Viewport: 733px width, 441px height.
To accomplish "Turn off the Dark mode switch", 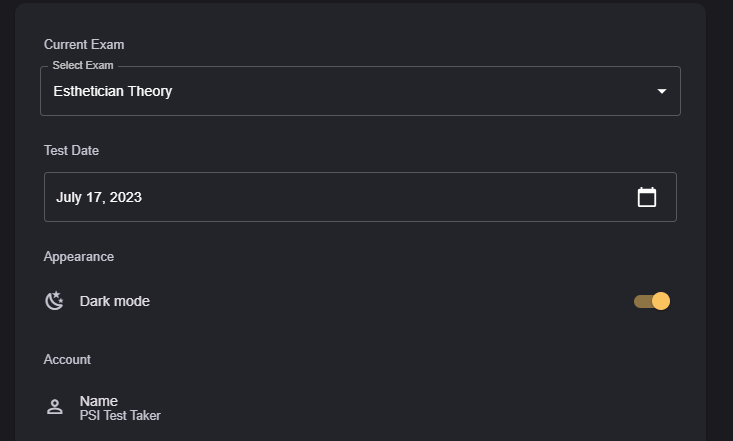I will [652, 301].
